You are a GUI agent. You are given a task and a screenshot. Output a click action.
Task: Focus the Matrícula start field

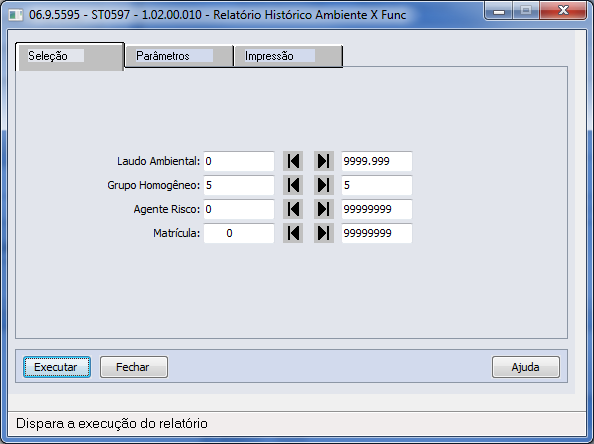(239, 233)
